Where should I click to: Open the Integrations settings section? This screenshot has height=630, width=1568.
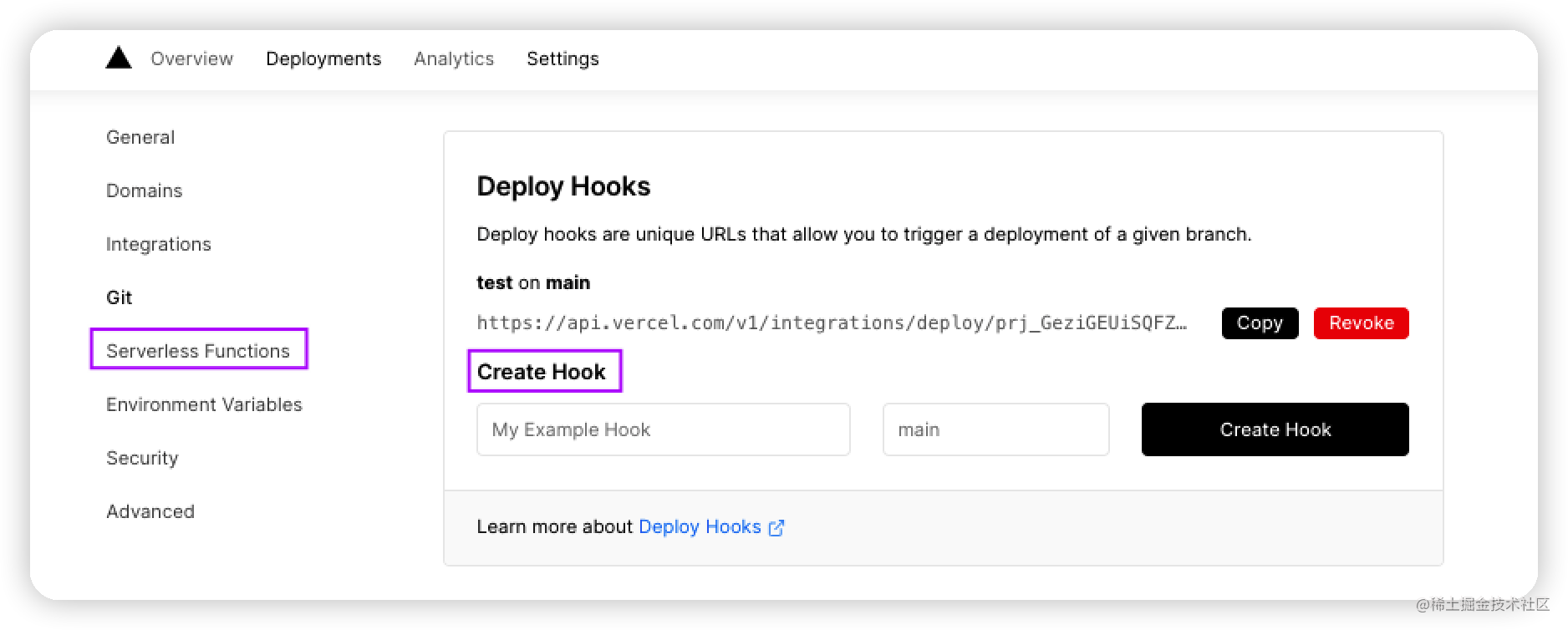(159, 244)
